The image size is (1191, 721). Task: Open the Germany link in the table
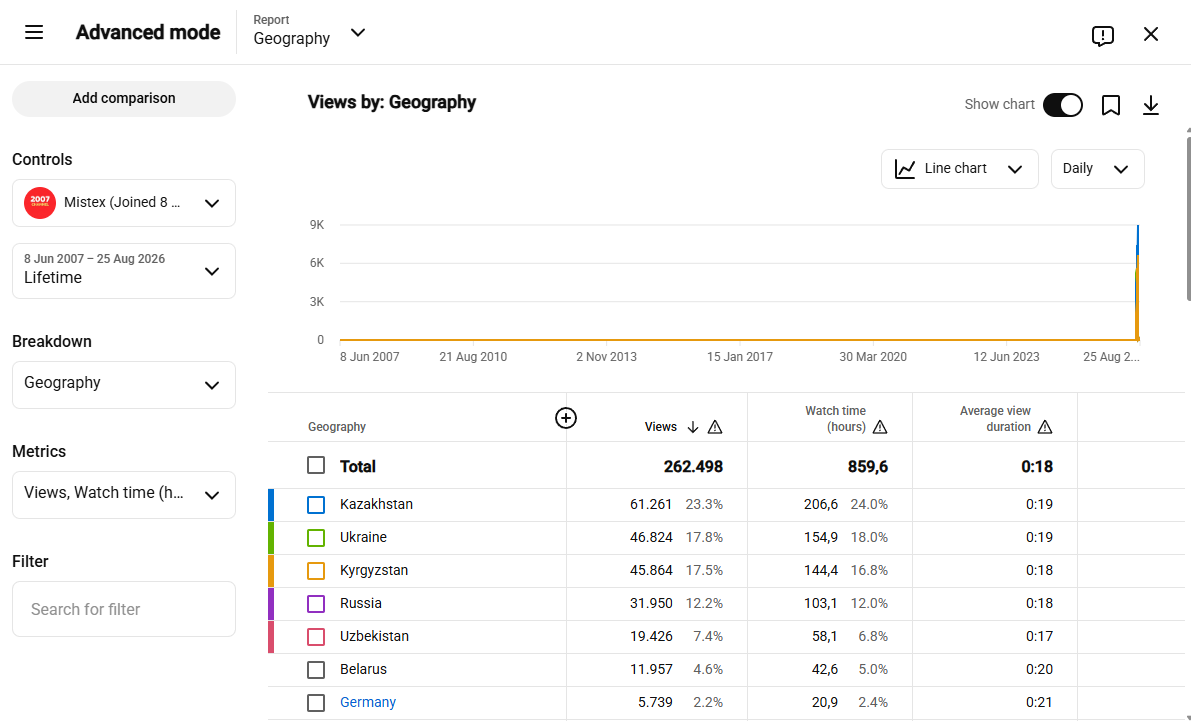368,702
